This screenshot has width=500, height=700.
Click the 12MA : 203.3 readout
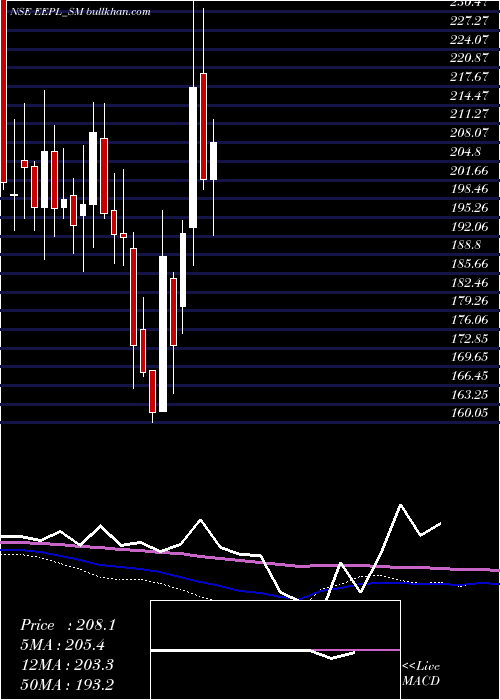click(x=68, y=665)
